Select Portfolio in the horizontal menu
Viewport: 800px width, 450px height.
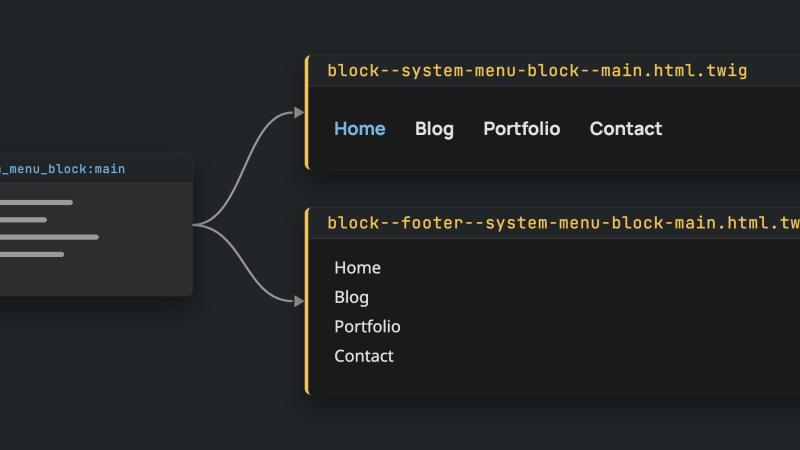pyautogui.click(x=521, y=129)
